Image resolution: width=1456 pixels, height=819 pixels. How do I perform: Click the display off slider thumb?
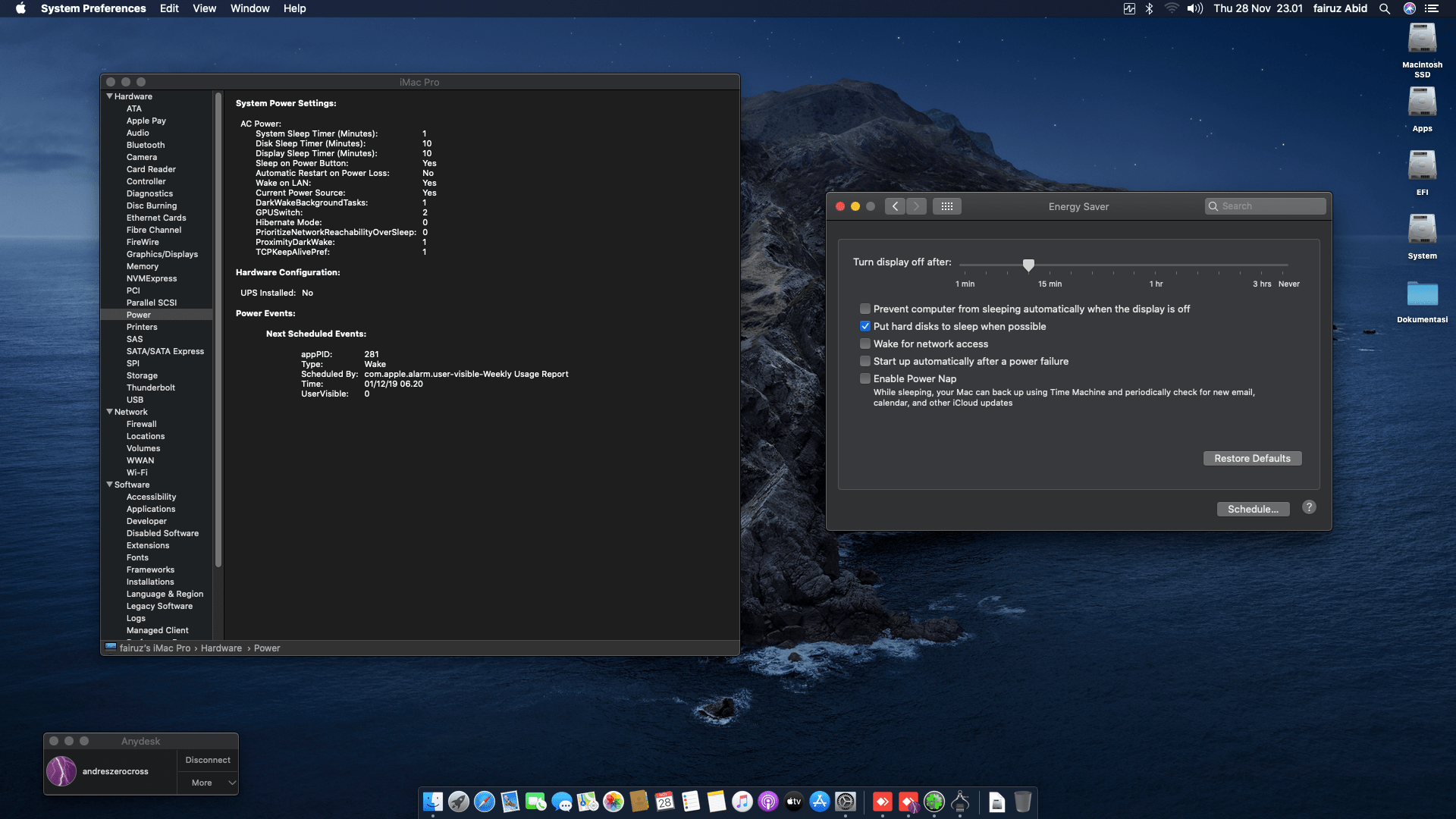1028,265
